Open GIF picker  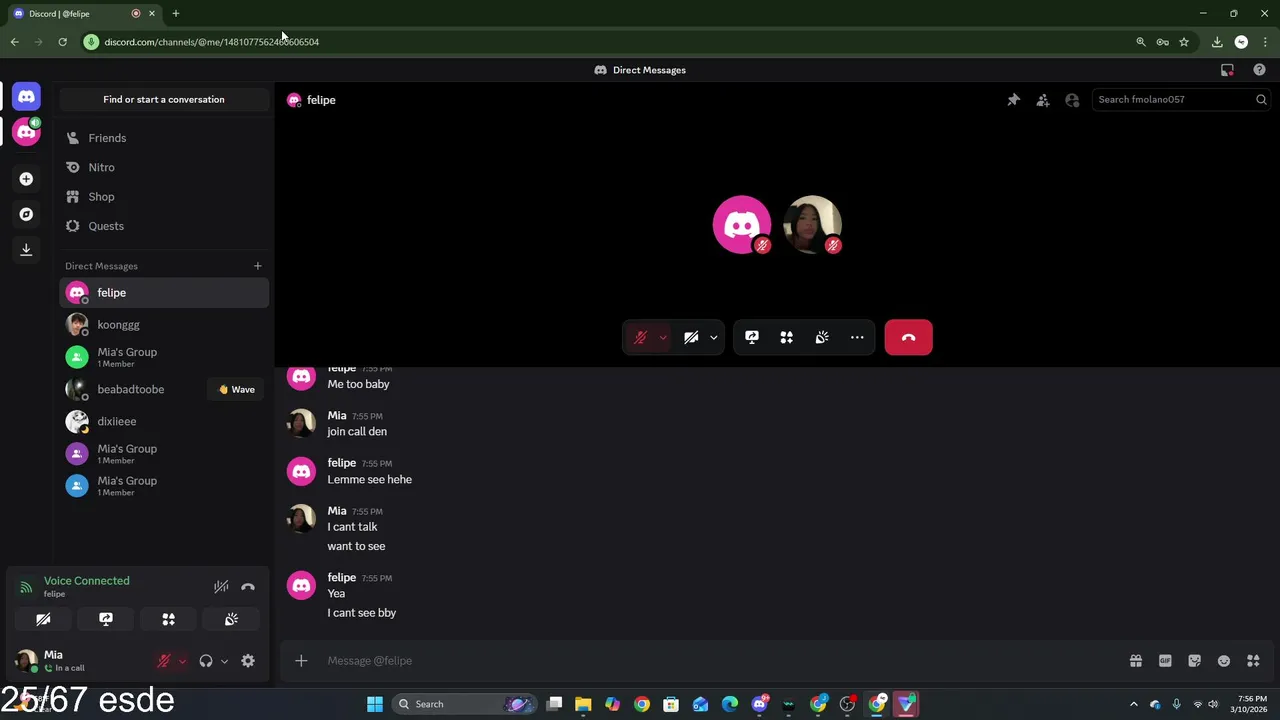pos(1165,661)
